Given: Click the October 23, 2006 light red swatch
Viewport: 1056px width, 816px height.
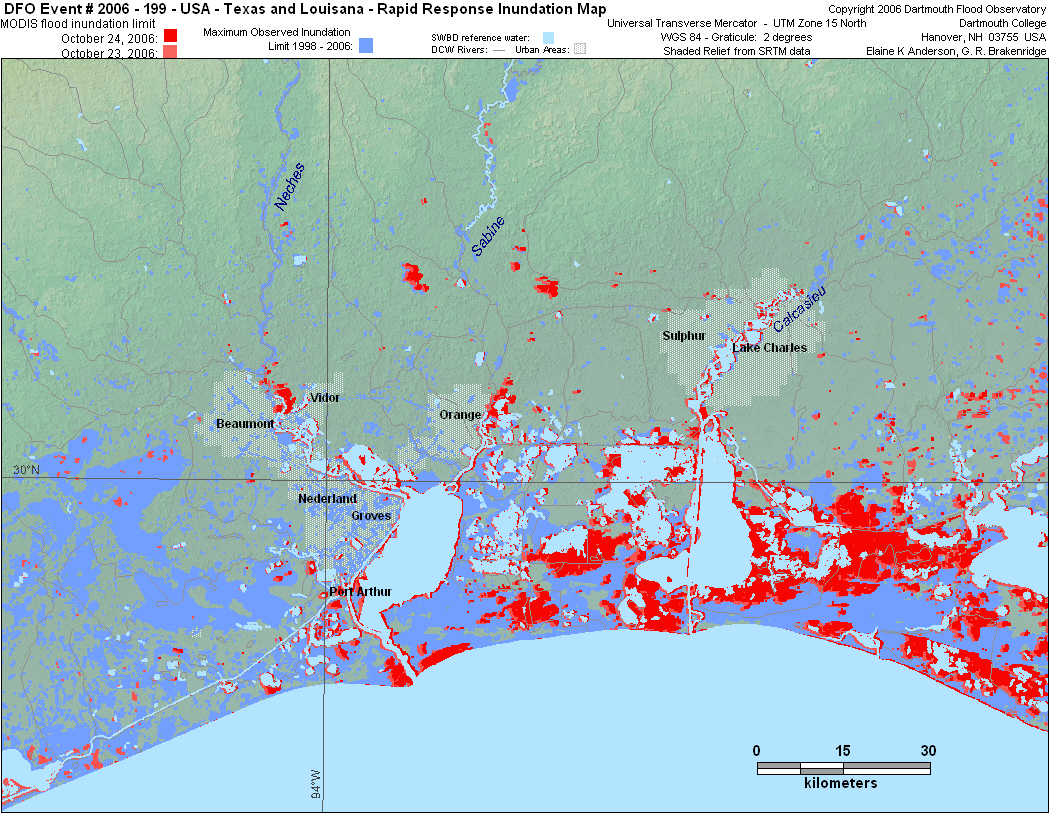Looking at the screenshot, I should pyautogui.click(x=170, y=52).
